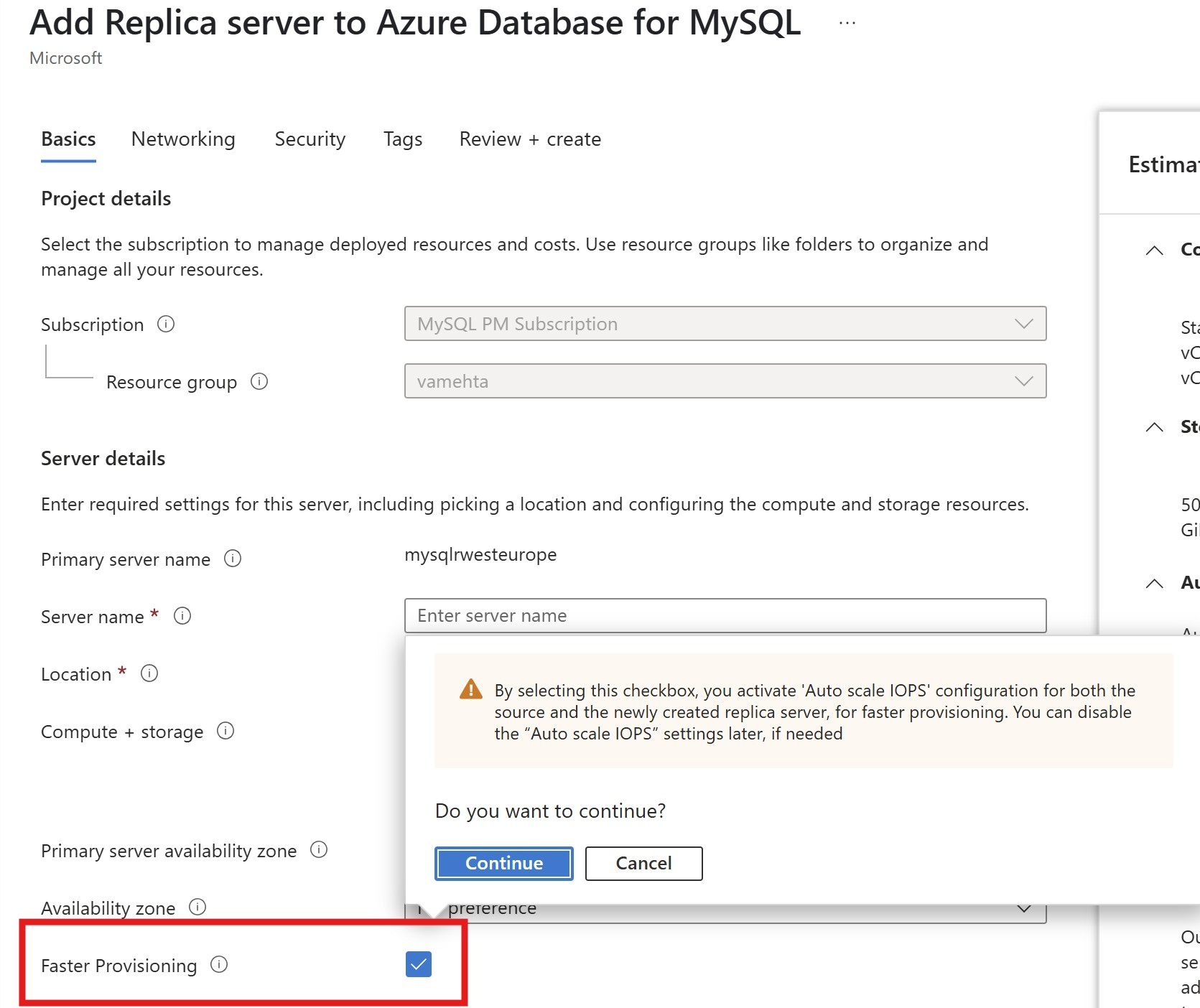Open the Subscription info tooltip

(165, 325)
